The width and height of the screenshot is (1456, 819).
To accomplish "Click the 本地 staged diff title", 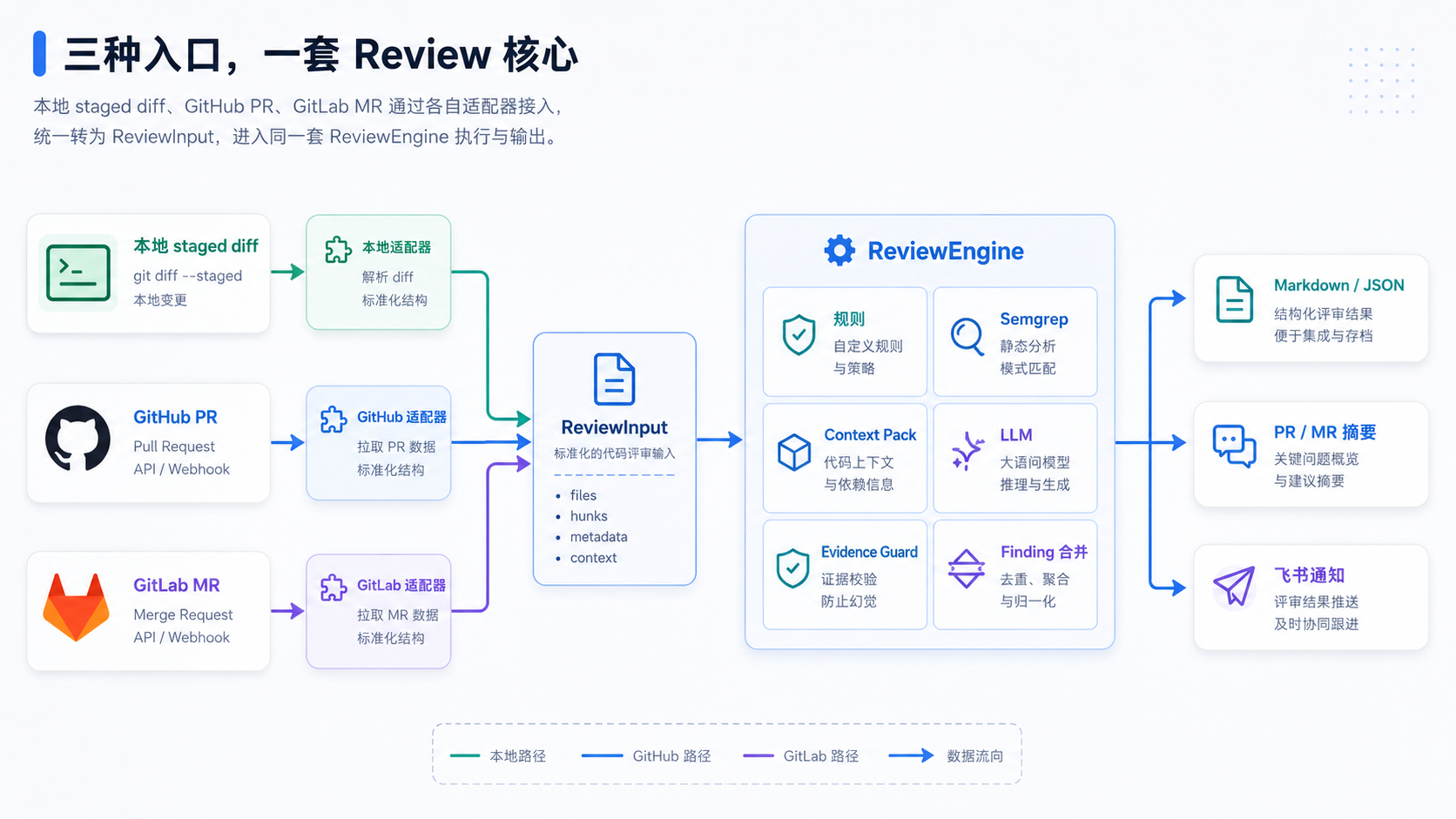I will tap(196, 246).
